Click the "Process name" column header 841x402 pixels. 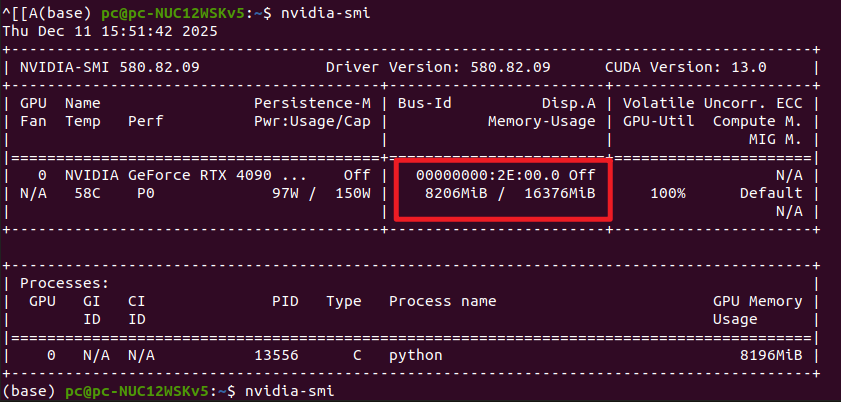click(442, 301)
